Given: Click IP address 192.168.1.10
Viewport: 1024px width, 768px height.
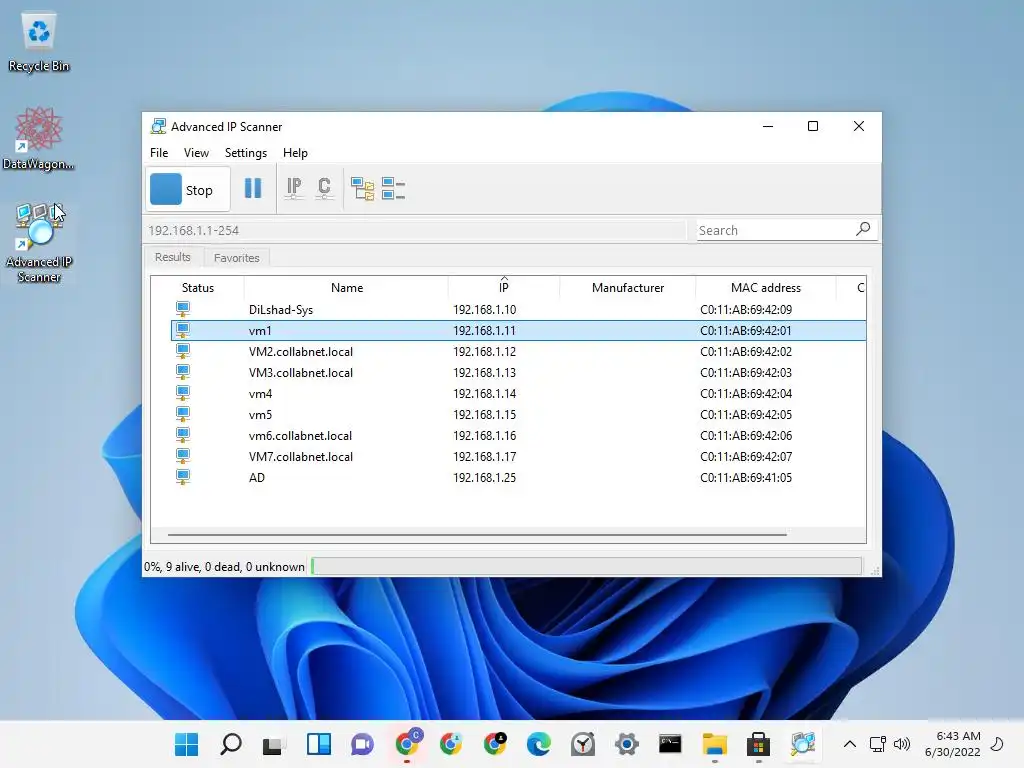Looking at the screenshot, I should pyautogui.click(x=485, y=310).
